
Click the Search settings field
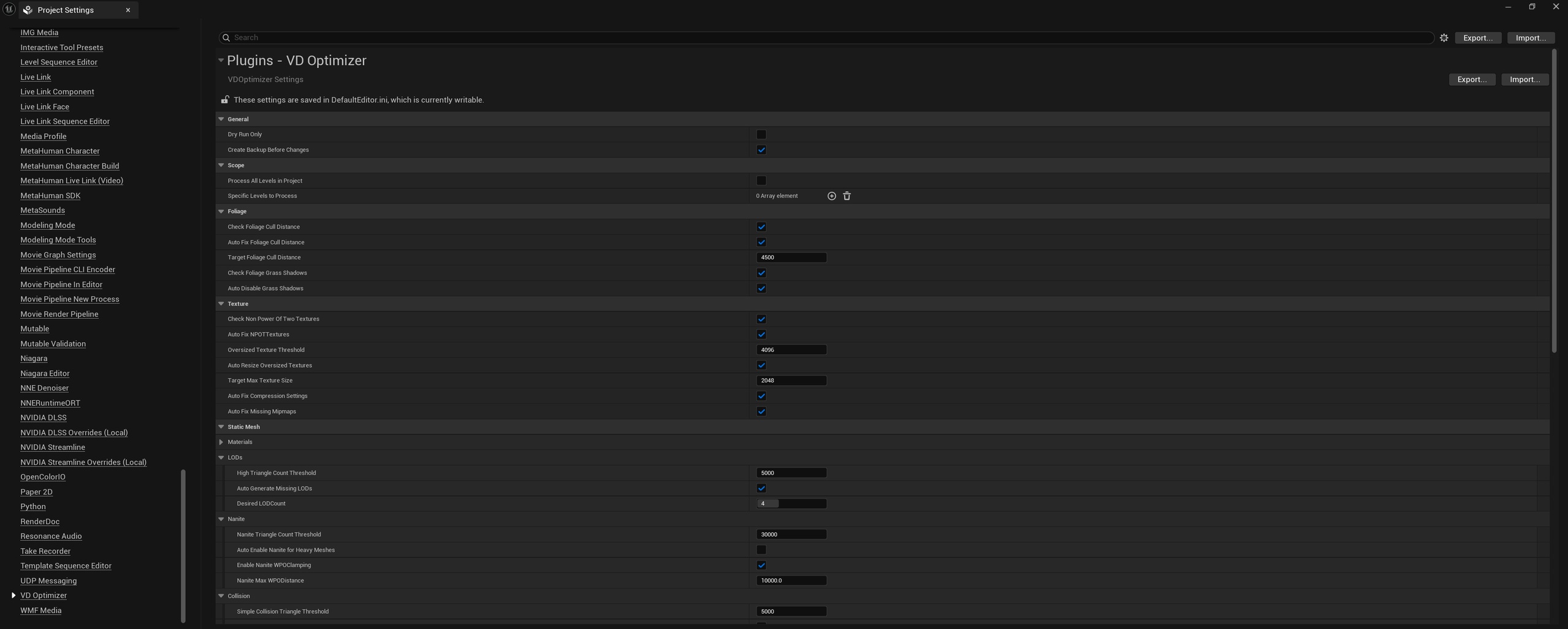click(x=826, y=38)
